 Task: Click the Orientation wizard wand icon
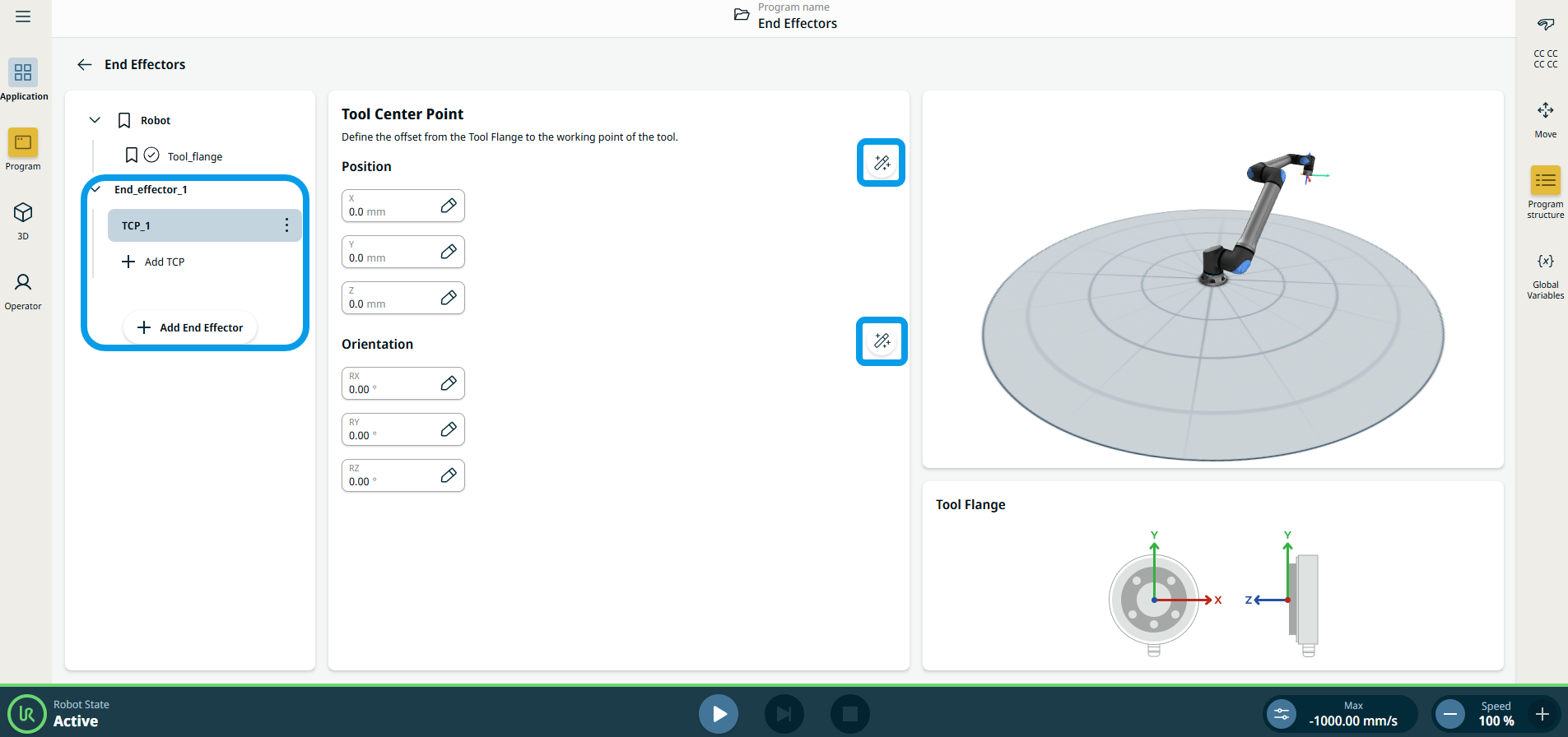882,341
